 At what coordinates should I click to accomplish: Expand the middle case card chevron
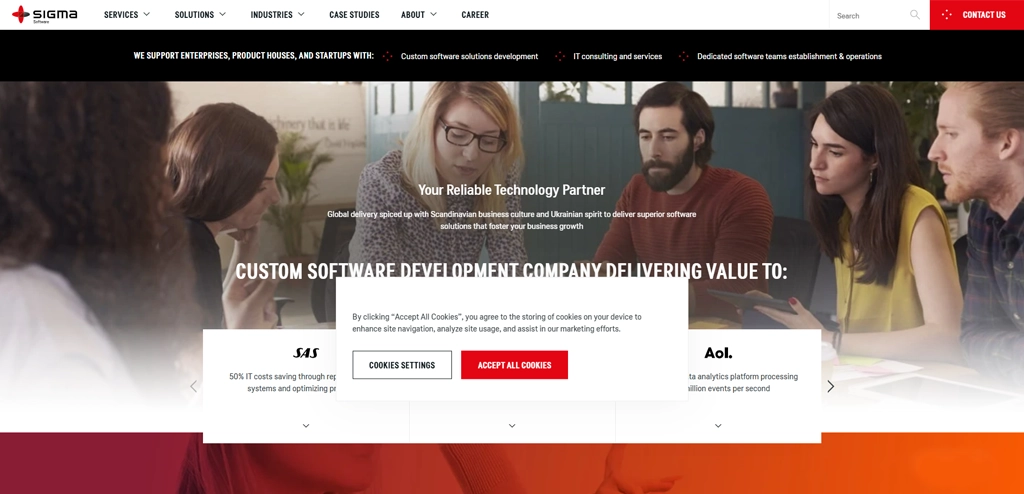click(512, 425)
